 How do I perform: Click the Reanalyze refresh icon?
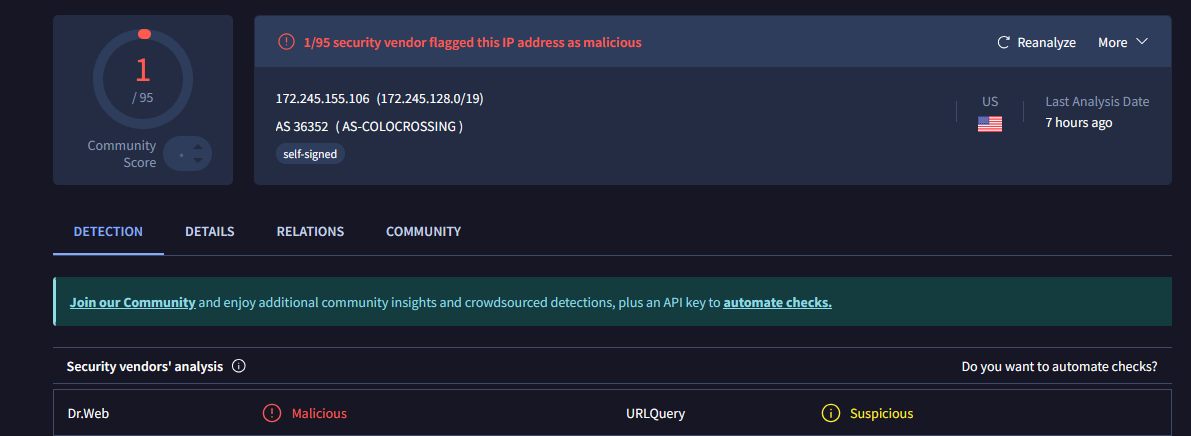click(x=1004, y=43)
